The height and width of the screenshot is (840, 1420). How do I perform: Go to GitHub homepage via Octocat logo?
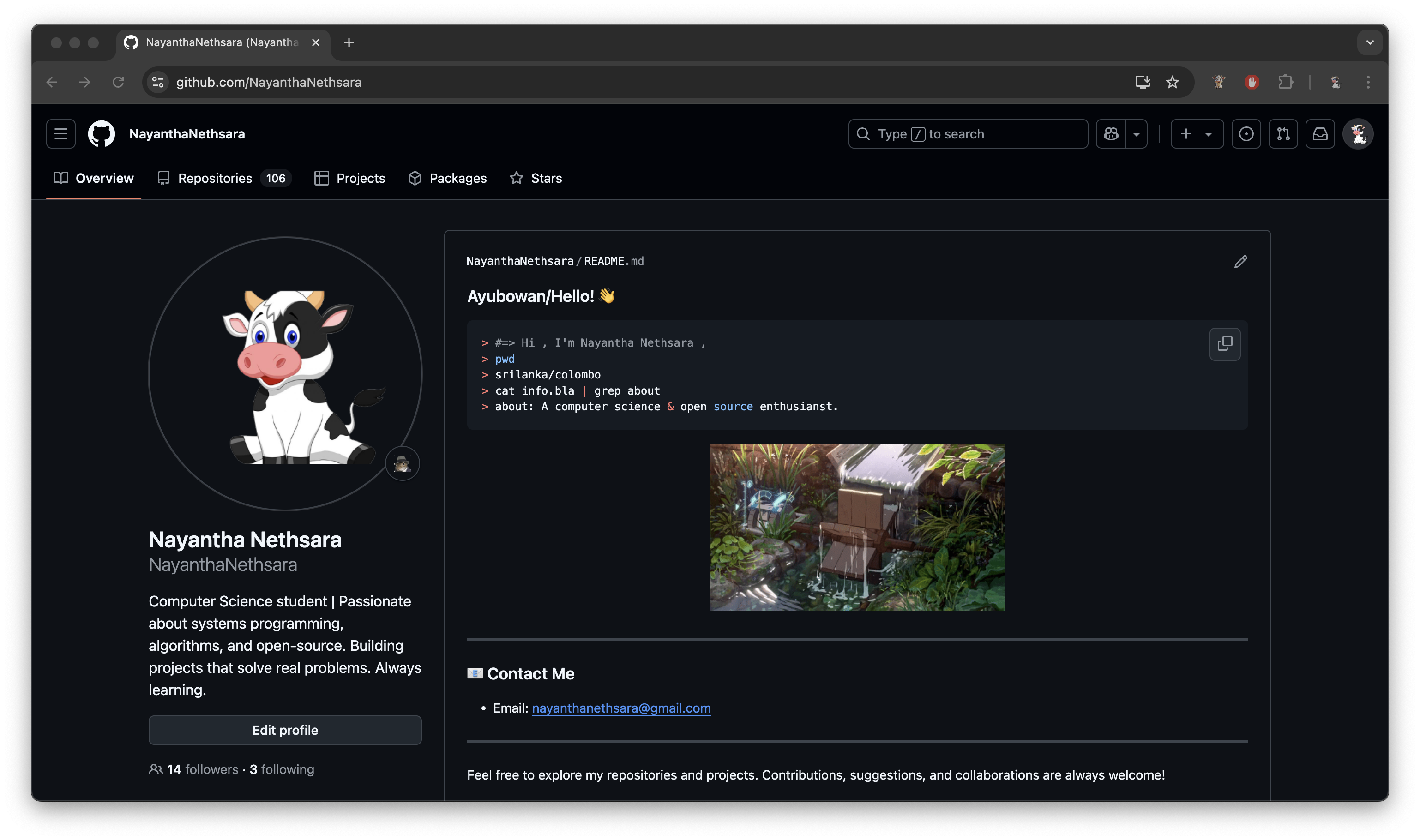[x=102, y=134]
